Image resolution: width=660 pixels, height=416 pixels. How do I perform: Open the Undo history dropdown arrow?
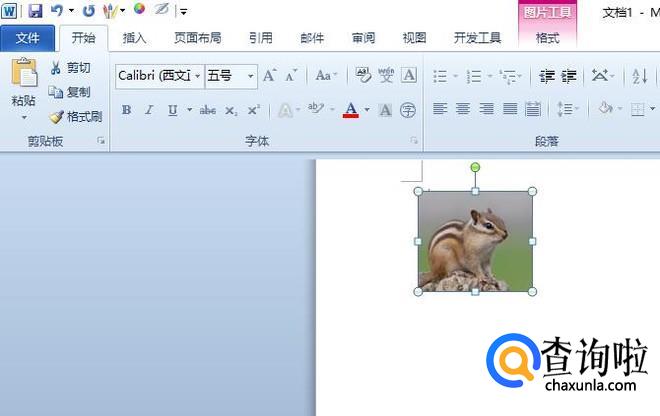pyautogui.click(x=71, y=11)
